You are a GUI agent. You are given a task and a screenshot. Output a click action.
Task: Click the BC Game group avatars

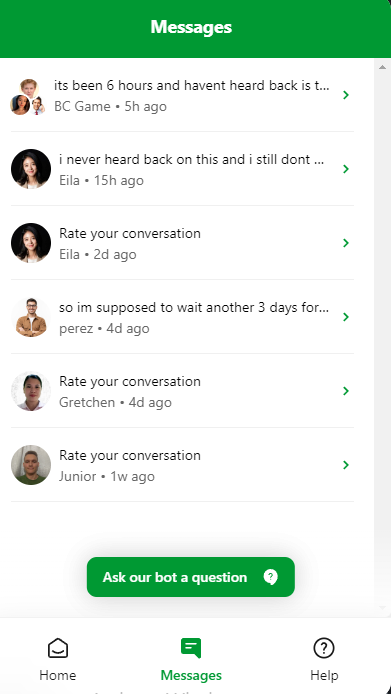(x=28, y=97)
